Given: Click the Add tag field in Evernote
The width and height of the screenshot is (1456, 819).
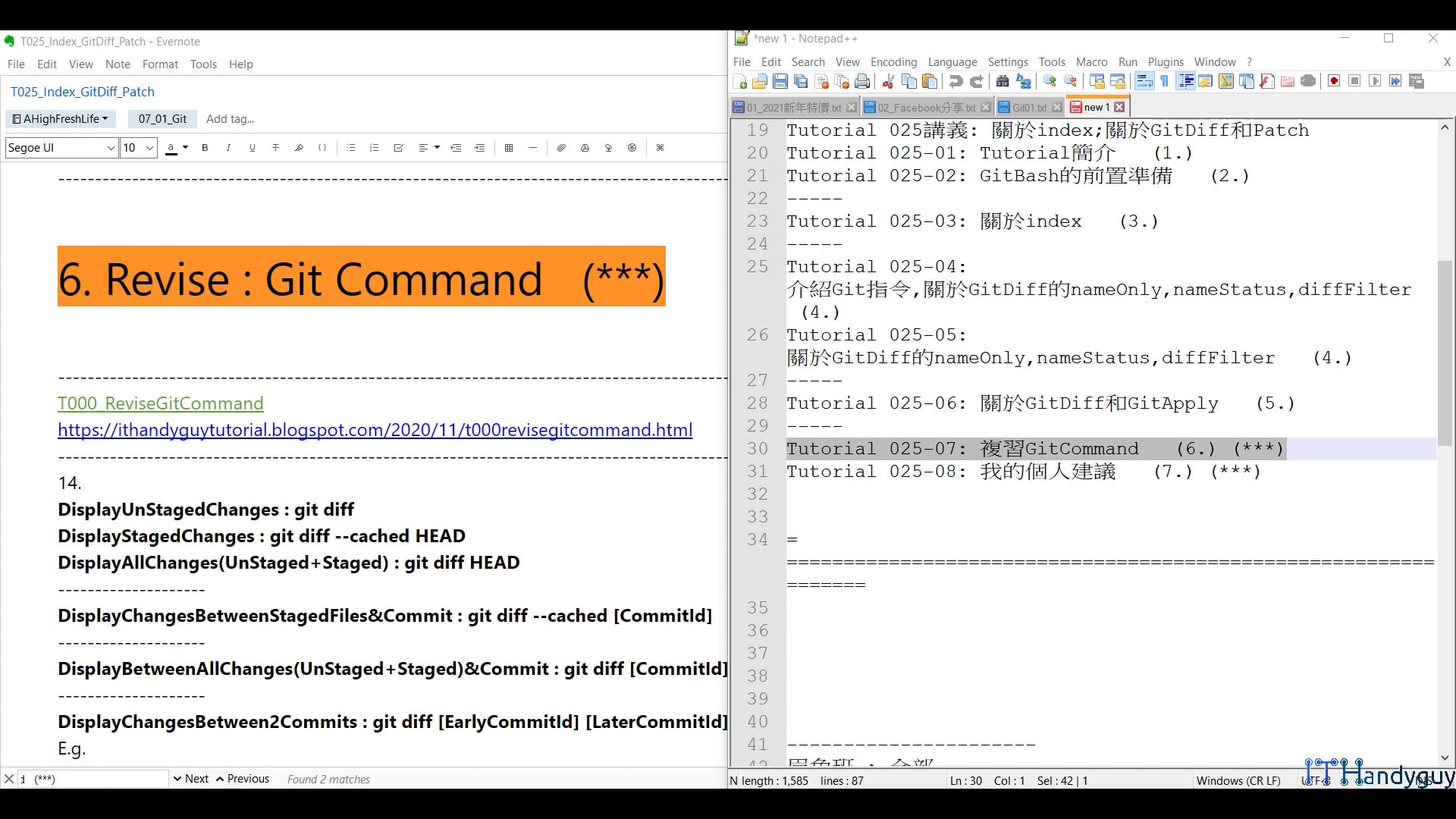Looking at the screenshot, I should tap(230, 119).
